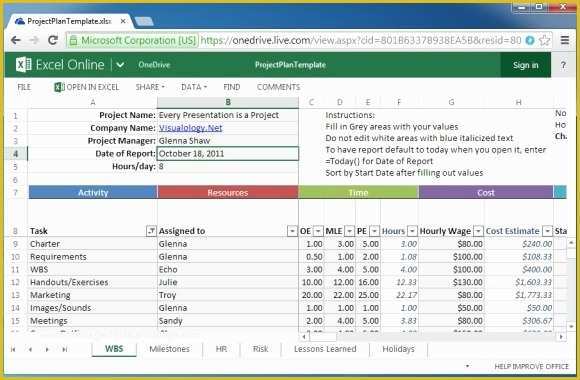This screenshot has height=380, width=580.
Task: Select the Date of Report cell October 18, 2011
Action: point(228,154)
